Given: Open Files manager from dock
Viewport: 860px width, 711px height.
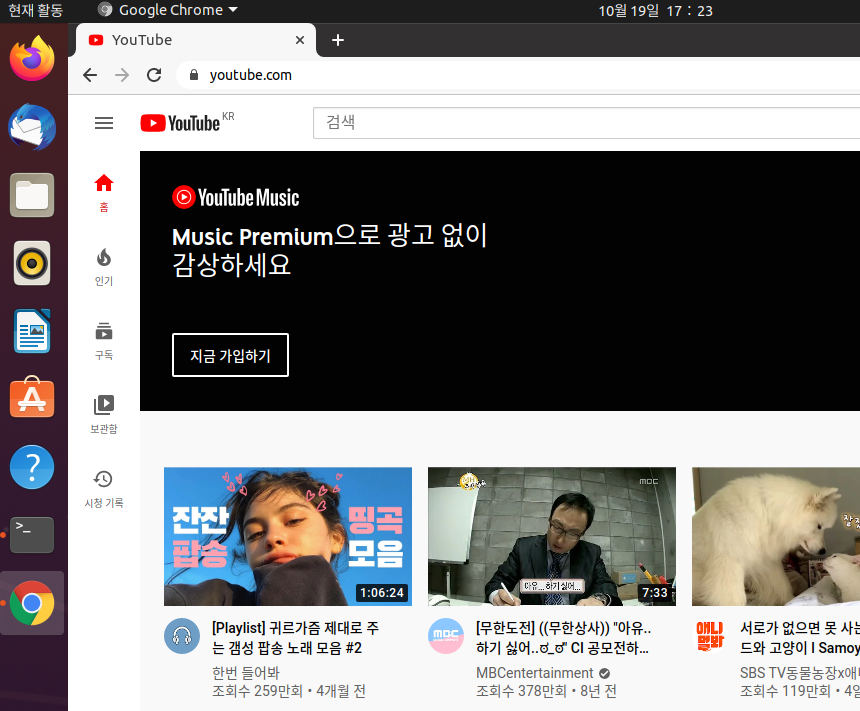Looking at the screenshot, I should (32, 195).
